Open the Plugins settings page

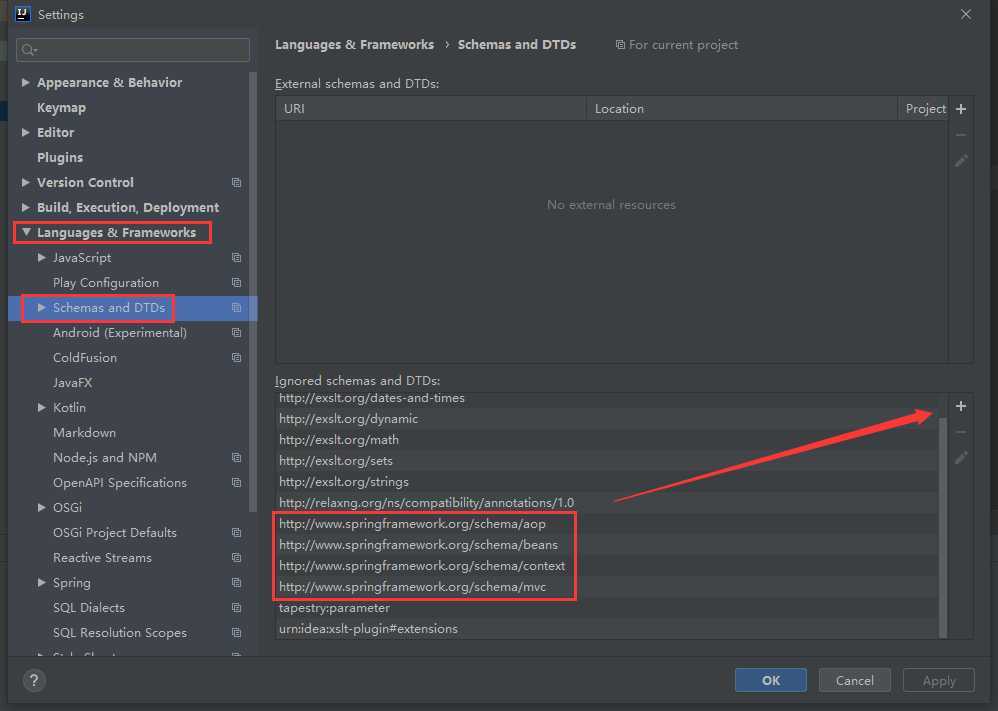(x=60, y=157)
